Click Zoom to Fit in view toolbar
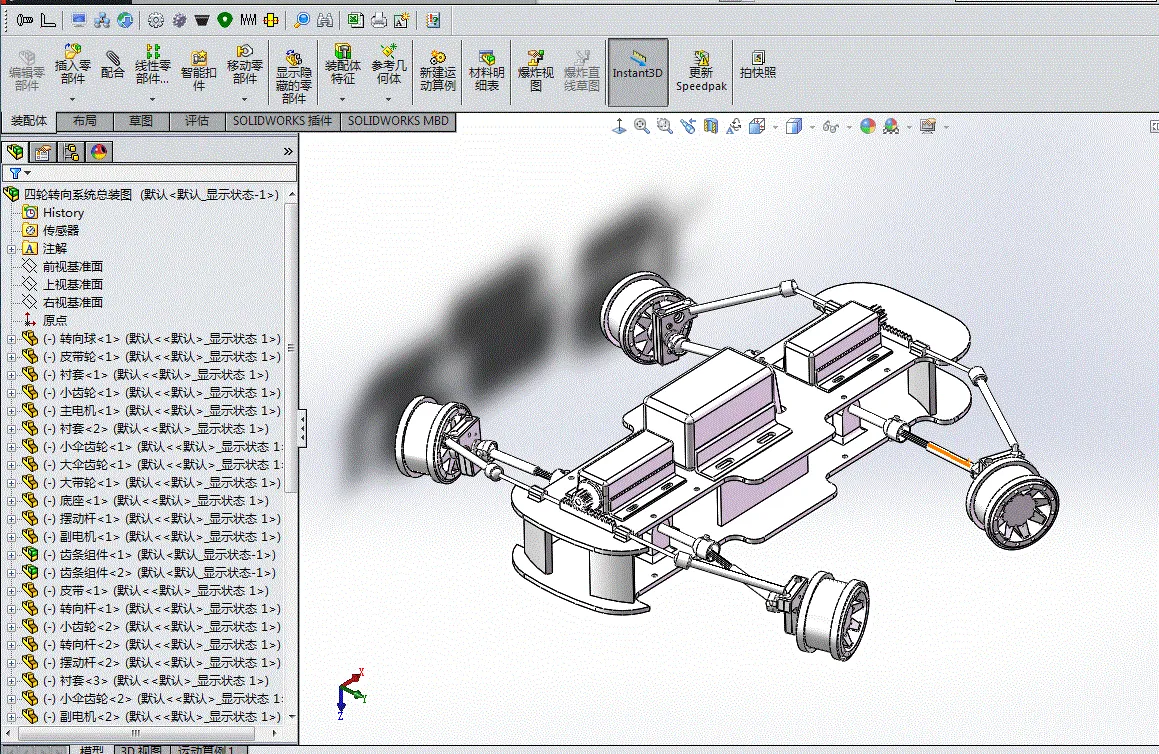Image resolution: width=1159 pixels, height=754 pixels. (642, 126)
